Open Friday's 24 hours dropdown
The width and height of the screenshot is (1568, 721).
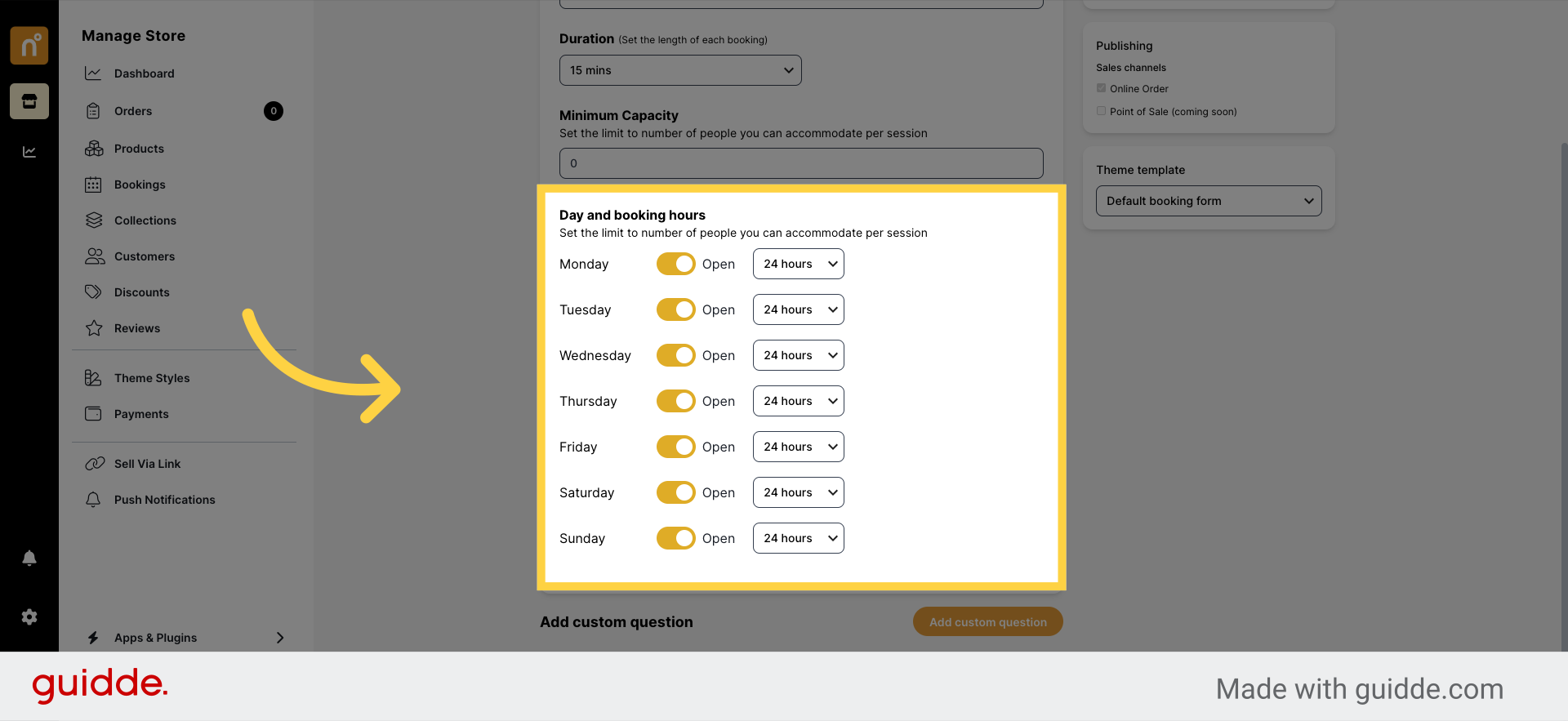798,447
